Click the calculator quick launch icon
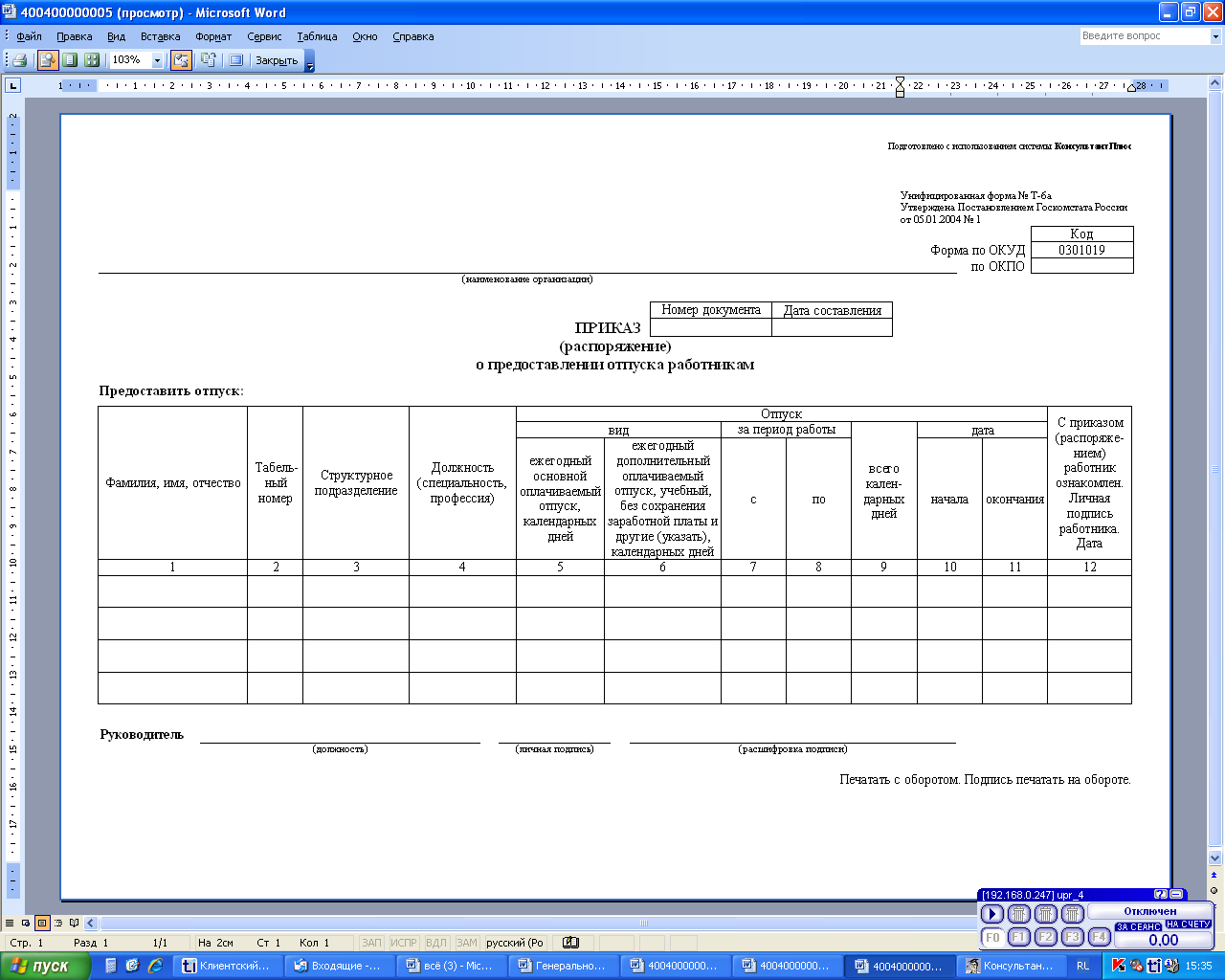The image size is (1225, 980). pyautogui.click(x=112, y=966)
